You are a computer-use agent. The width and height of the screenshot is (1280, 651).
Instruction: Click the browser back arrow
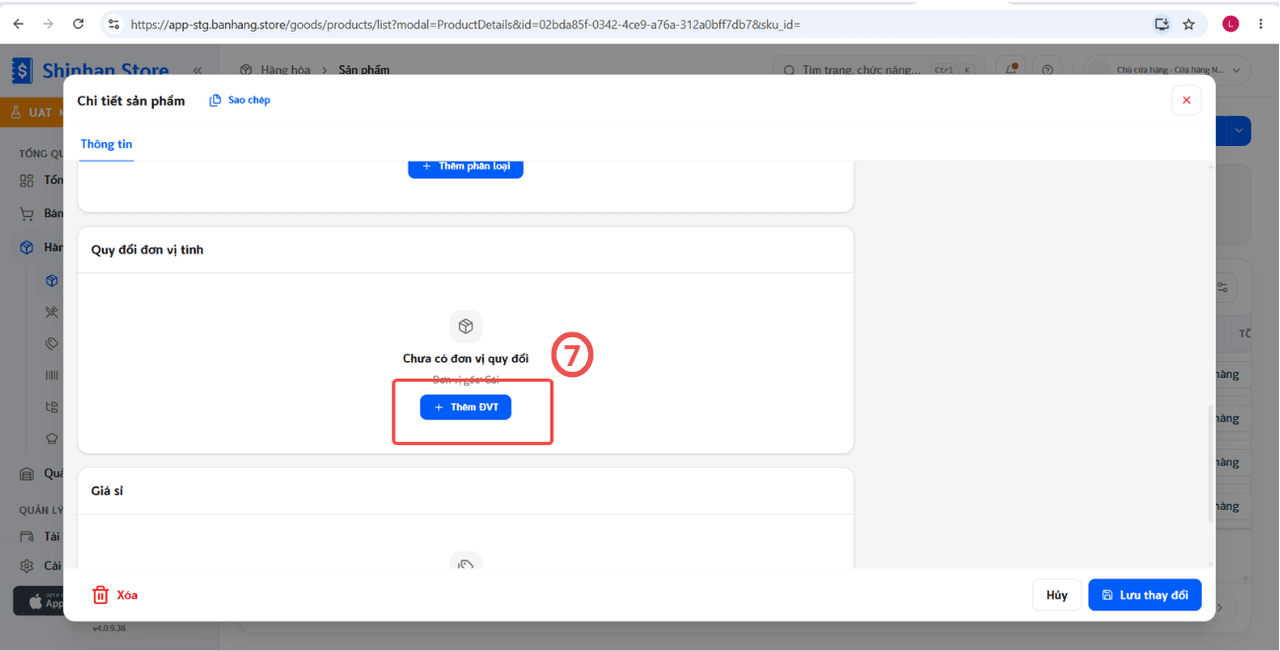pyautogui.click(x=19, y=24)
